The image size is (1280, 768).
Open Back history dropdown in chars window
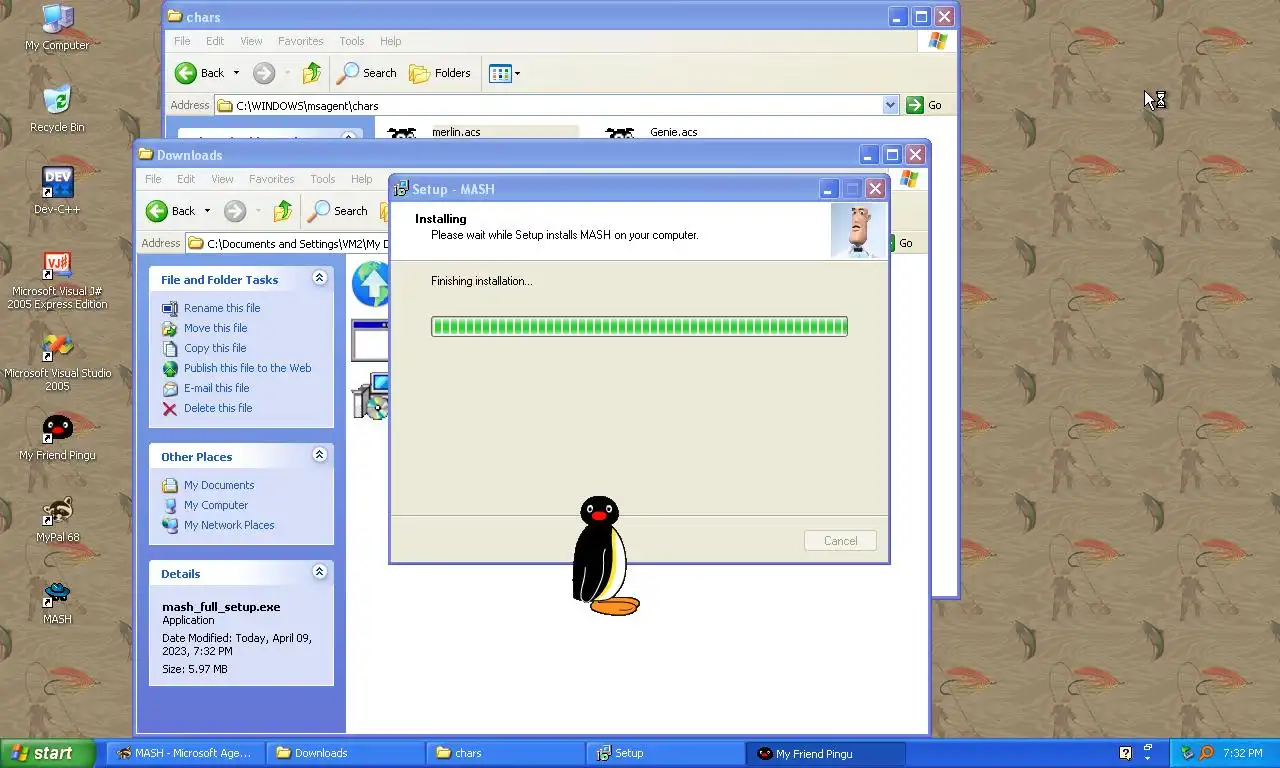236,73
